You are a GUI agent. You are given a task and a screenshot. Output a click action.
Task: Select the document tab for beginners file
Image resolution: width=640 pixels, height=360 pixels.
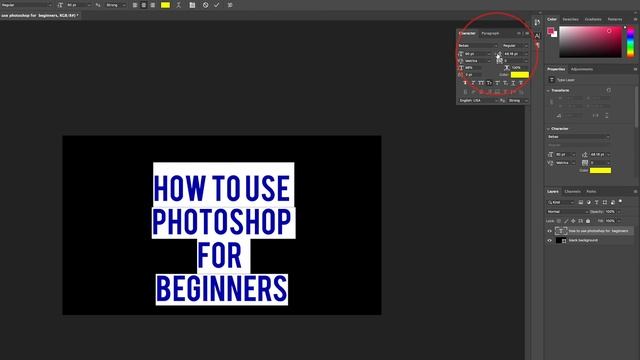coord(40,16)
